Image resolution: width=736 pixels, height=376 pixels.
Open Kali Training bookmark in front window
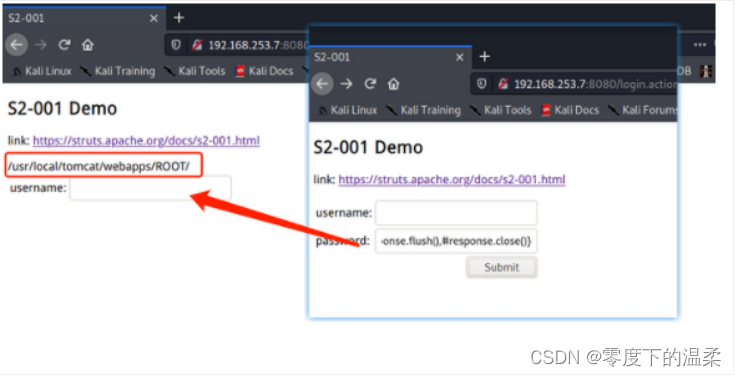(424, 110)
